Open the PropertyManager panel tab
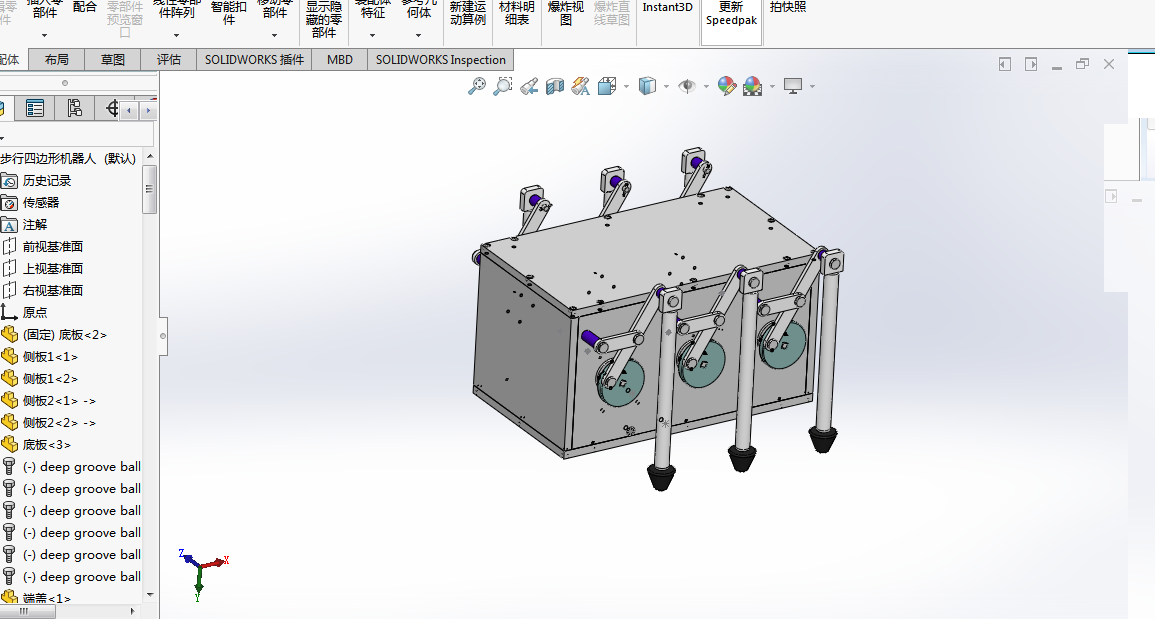This screenshot has height=619, width=1155. (x=35, y=108)
